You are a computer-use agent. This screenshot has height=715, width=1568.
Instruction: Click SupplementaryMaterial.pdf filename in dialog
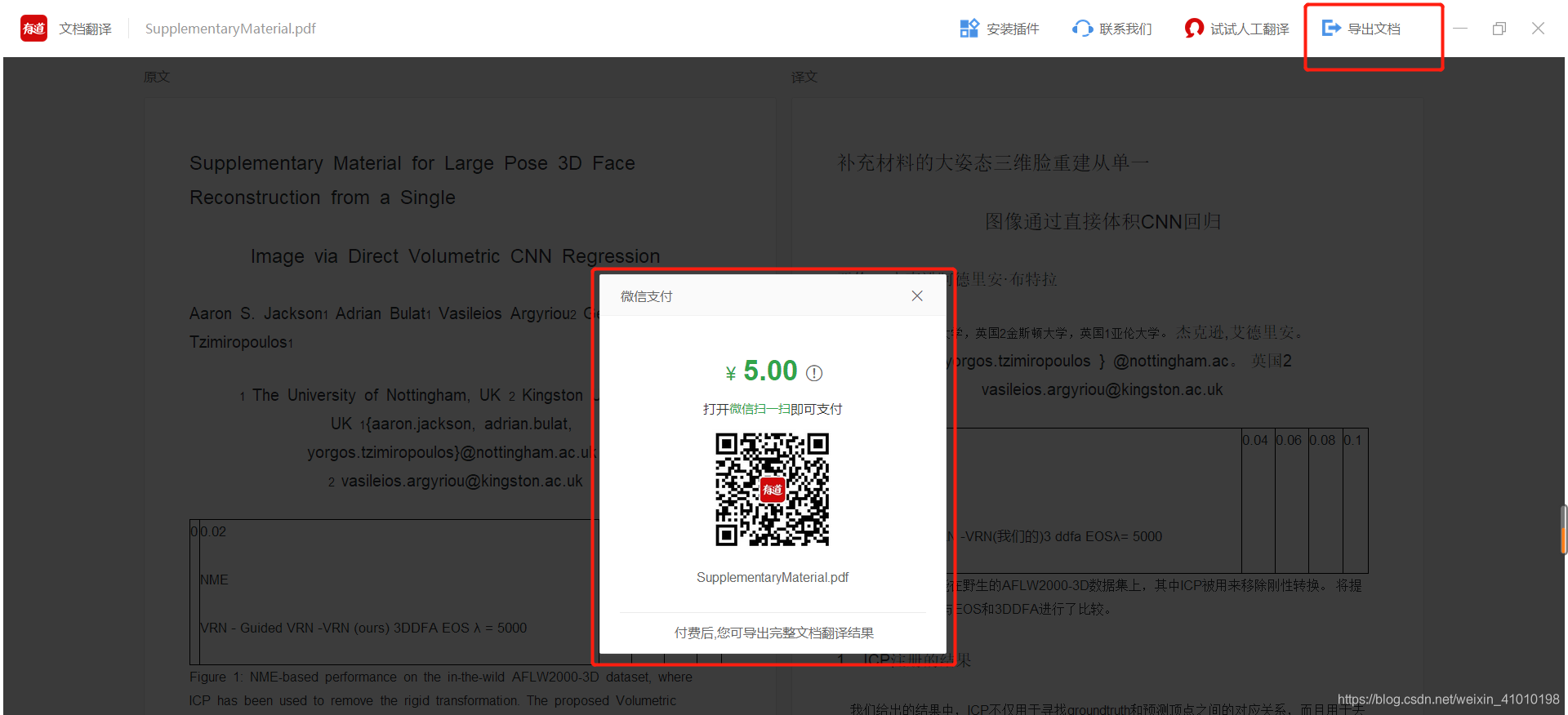click(x=773, y=577)
